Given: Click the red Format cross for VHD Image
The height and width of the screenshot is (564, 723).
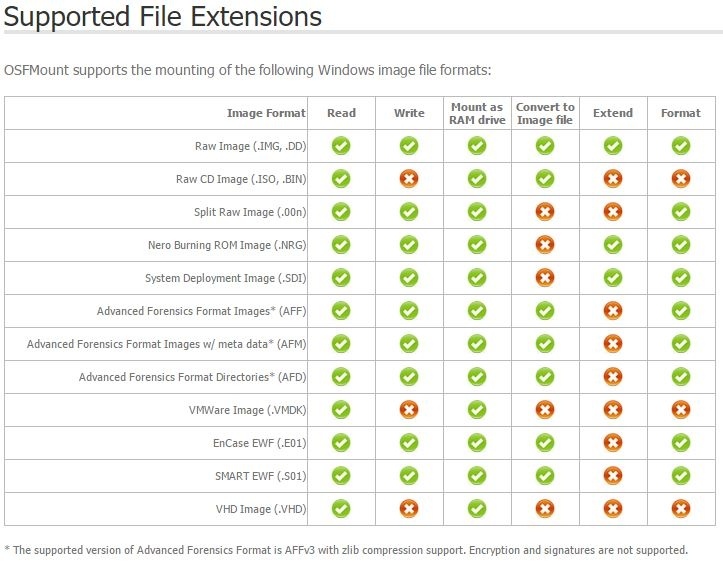Looking at the screenshot, I should pyautogui.click(x=681, y=509).
